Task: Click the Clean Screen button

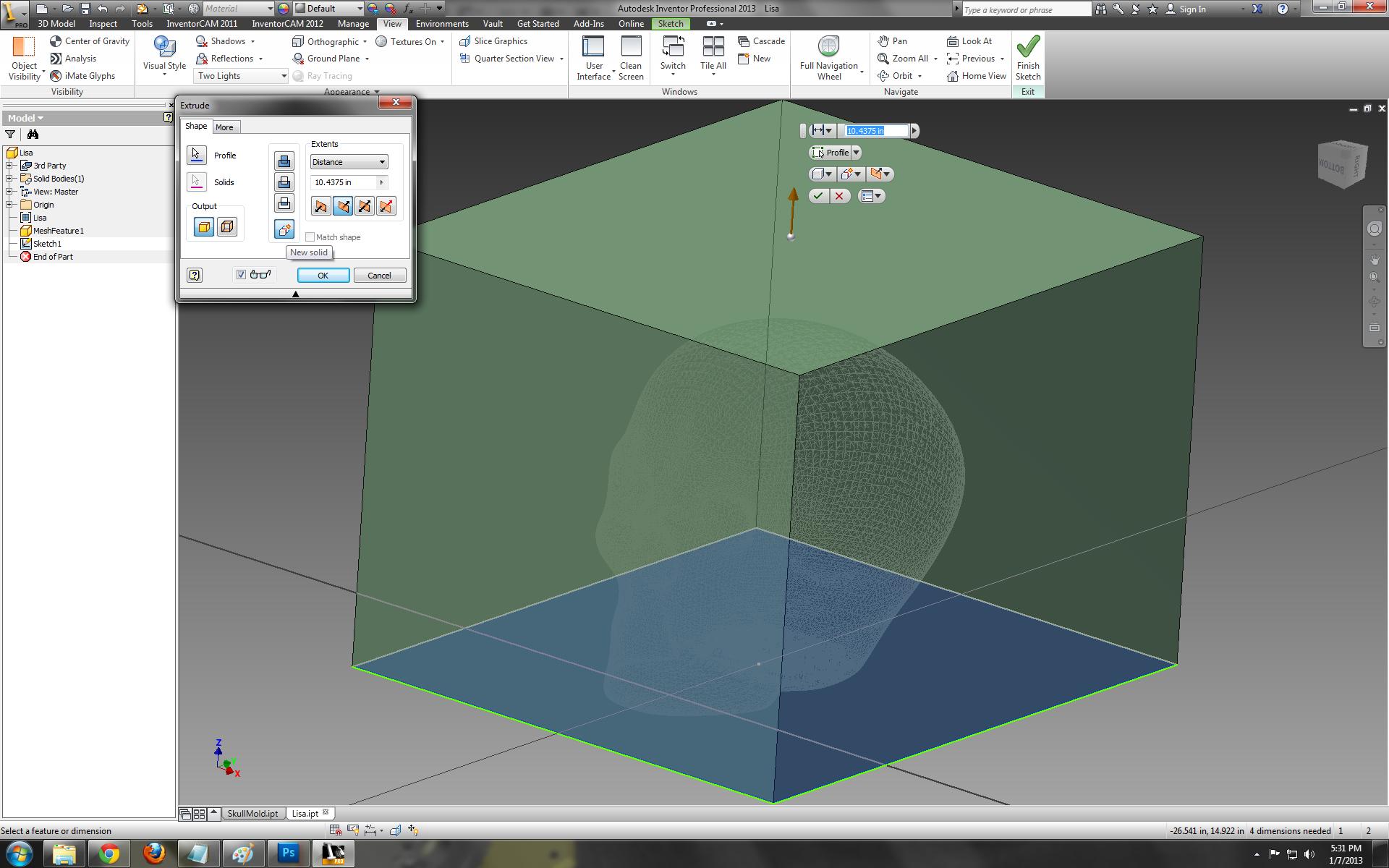Action: [631, 58]
